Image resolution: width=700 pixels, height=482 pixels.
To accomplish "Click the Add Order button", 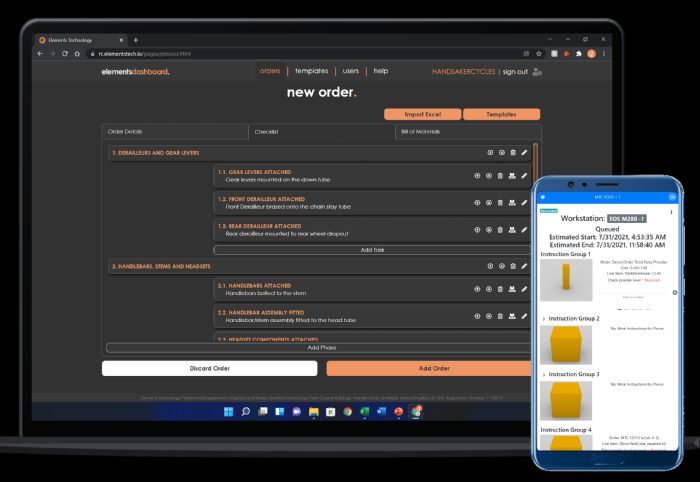I will [x=429, y=368].
